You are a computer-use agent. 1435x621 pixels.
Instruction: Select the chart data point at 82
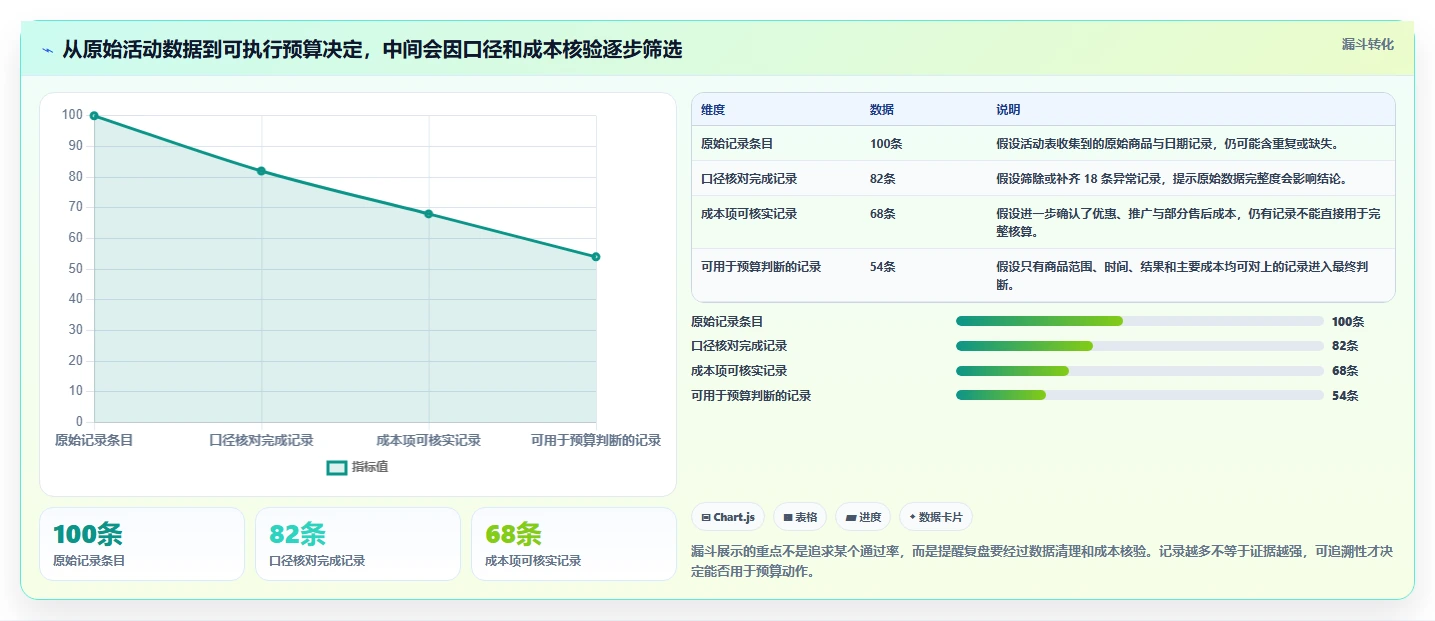261,171
